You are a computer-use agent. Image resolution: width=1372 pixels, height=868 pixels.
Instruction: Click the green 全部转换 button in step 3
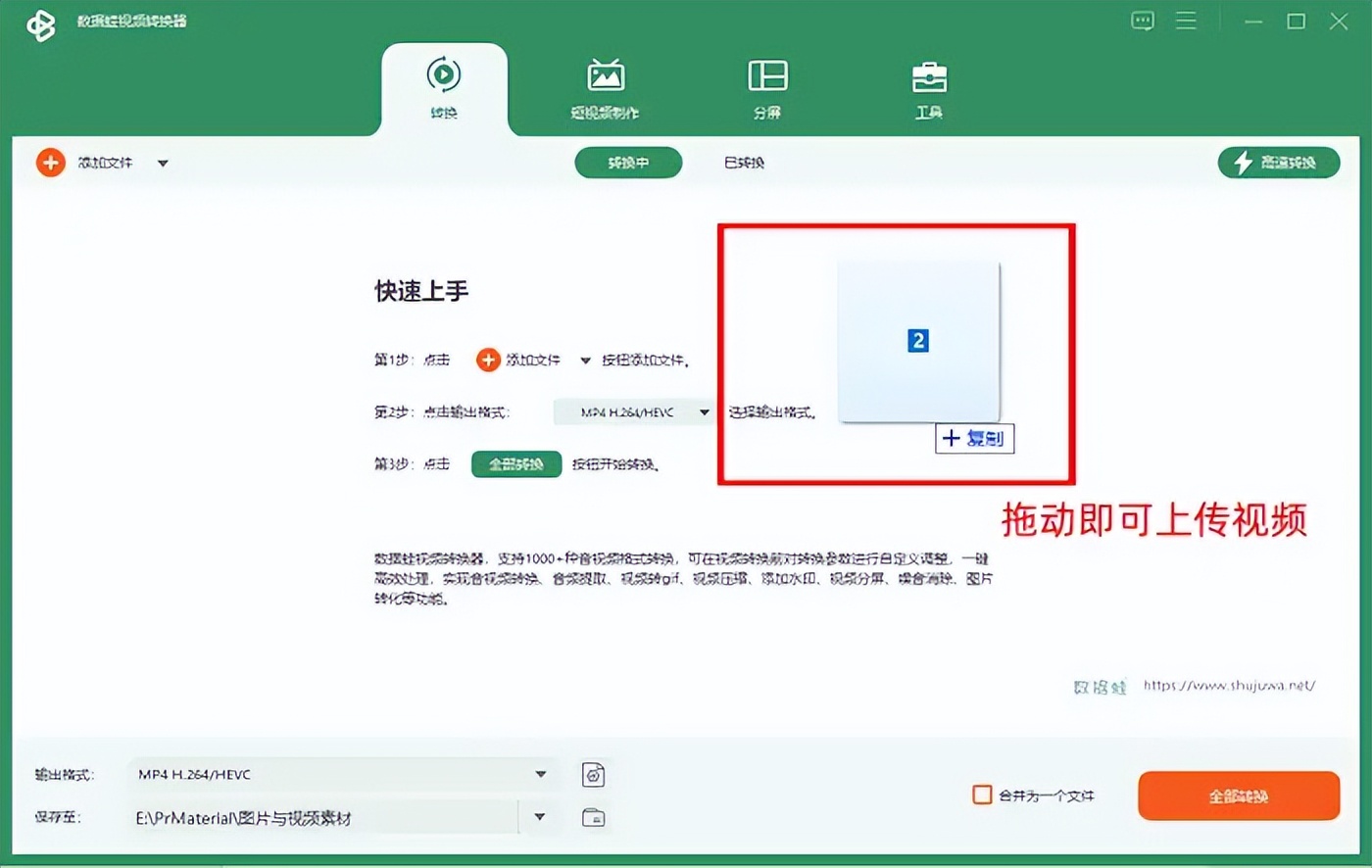tap(516, 464)
